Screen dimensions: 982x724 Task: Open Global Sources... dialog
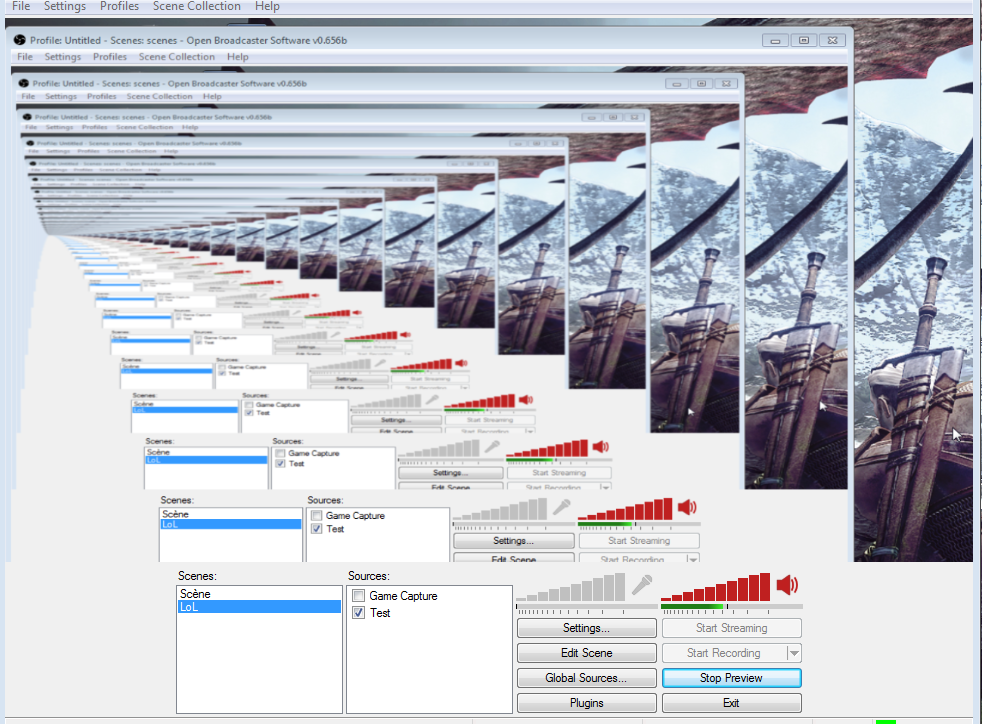586,678
